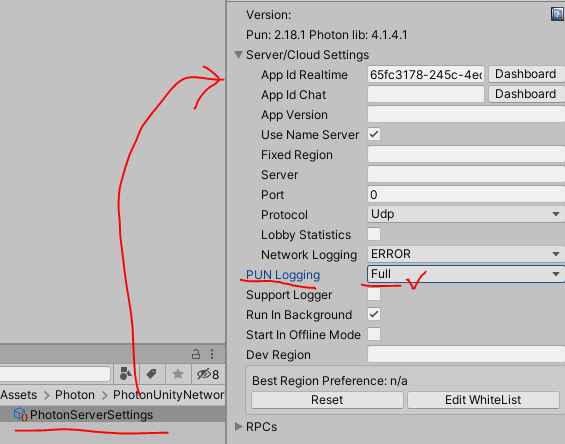
Task: Open the help icon beside Version
Action: coord(557,14)
